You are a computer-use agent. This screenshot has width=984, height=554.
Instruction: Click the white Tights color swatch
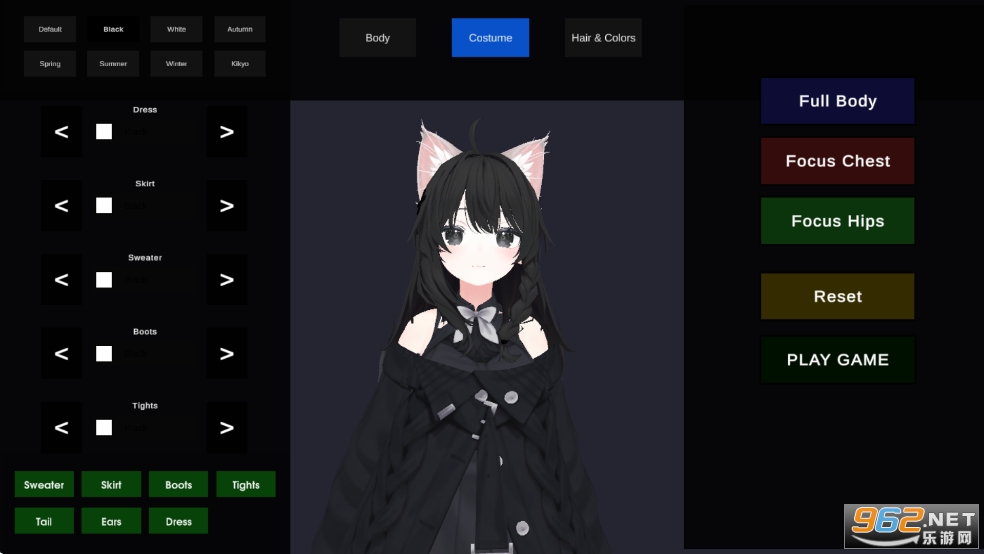click(x=104, y=428)
